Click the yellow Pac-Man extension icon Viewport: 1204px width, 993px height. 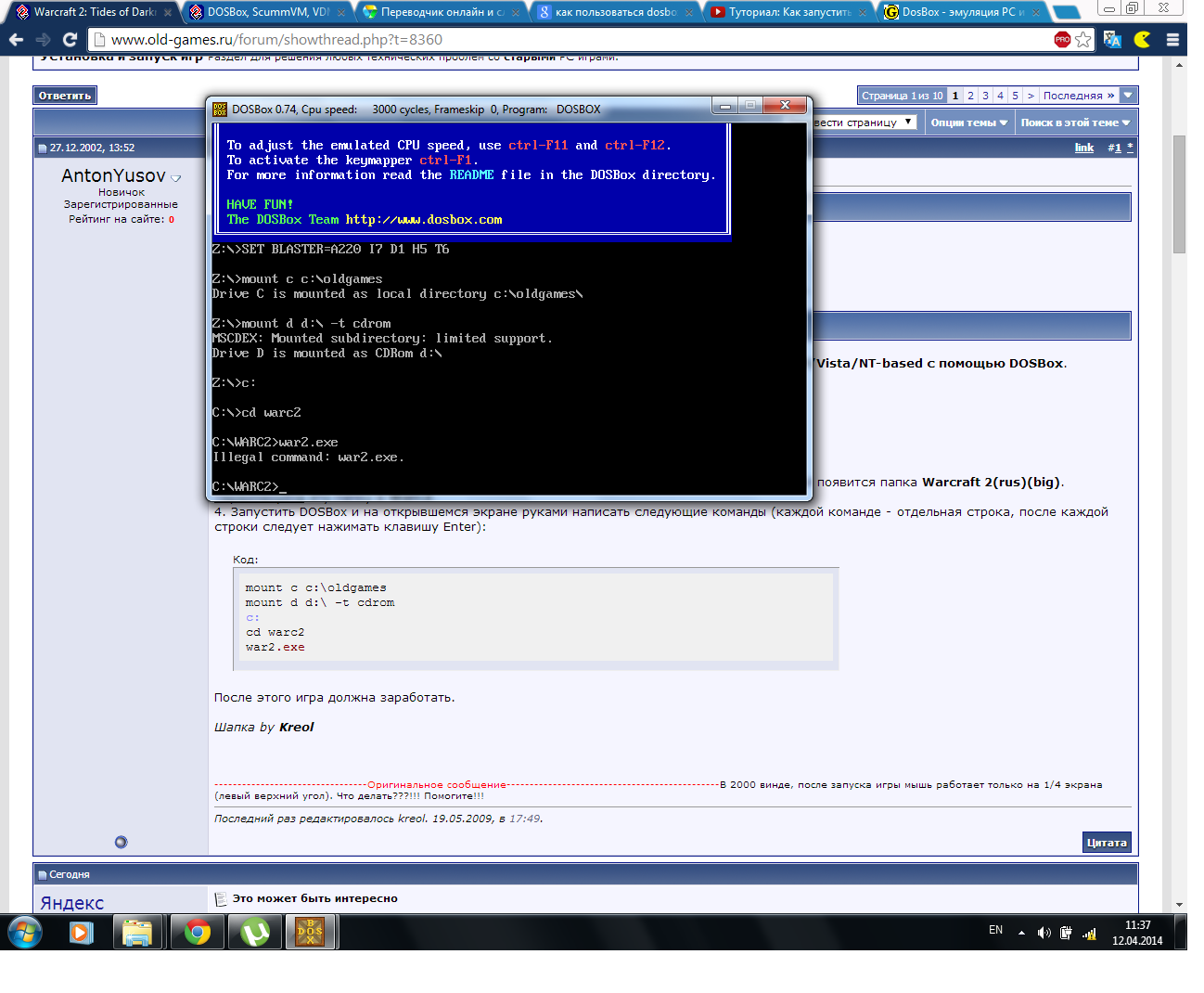tap(1143, 39)
